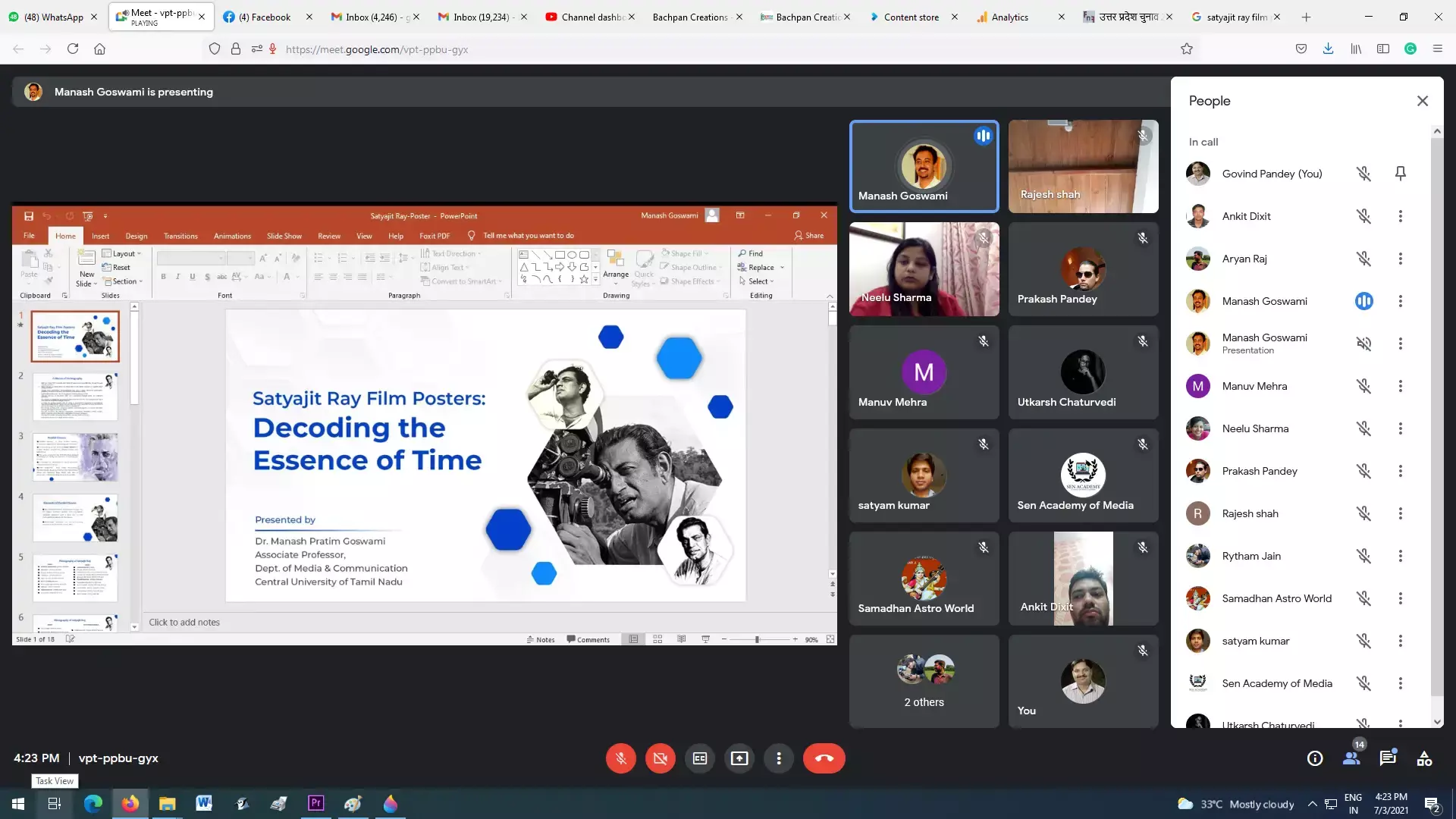Image resolution: width=1456 pixels, height=819 pixels.
Task: Toggle captions button in call bar
Action: [700, 758]
